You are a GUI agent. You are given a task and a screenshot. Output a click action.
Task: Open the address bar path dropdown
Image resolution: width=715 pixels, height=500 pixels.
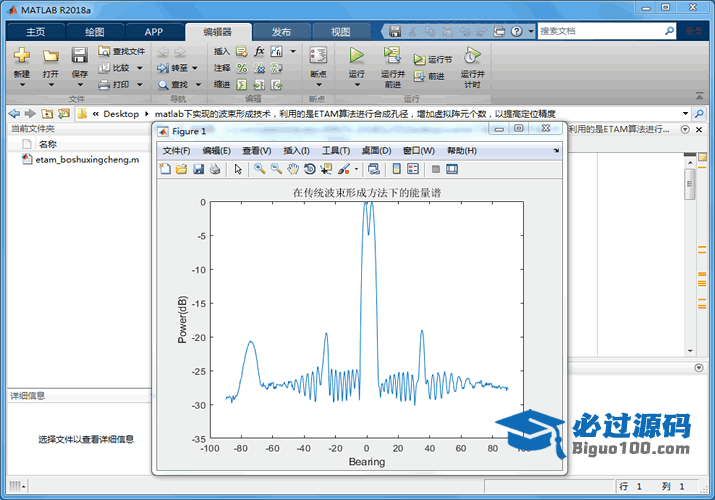point(685,113)
